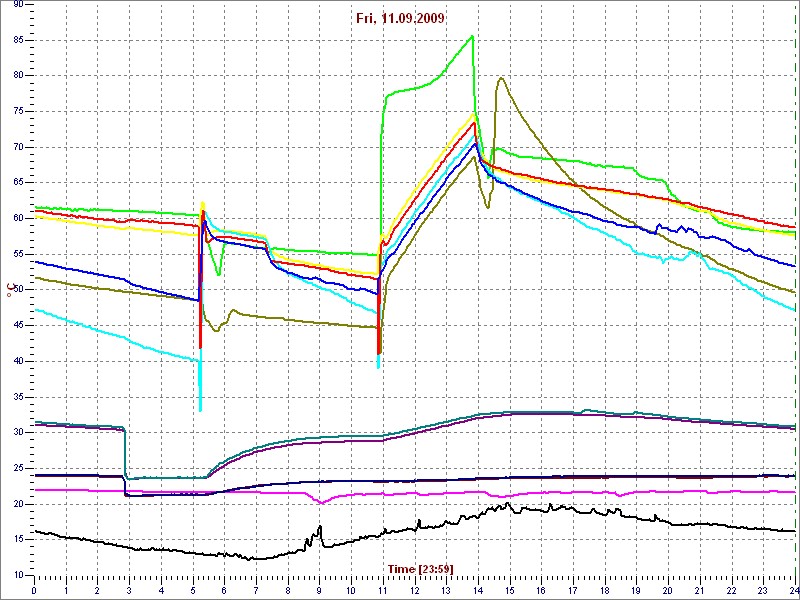The width and height of the screenshot is (800, 600).
Task: Click hour 11 on the time axis
Action: point(382,590)
